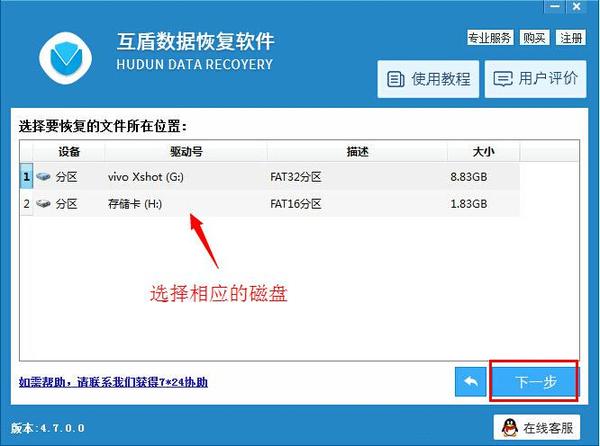Sort by the 设备 column header
Viewport: 600px width, 446px height.
coord(69,151)
